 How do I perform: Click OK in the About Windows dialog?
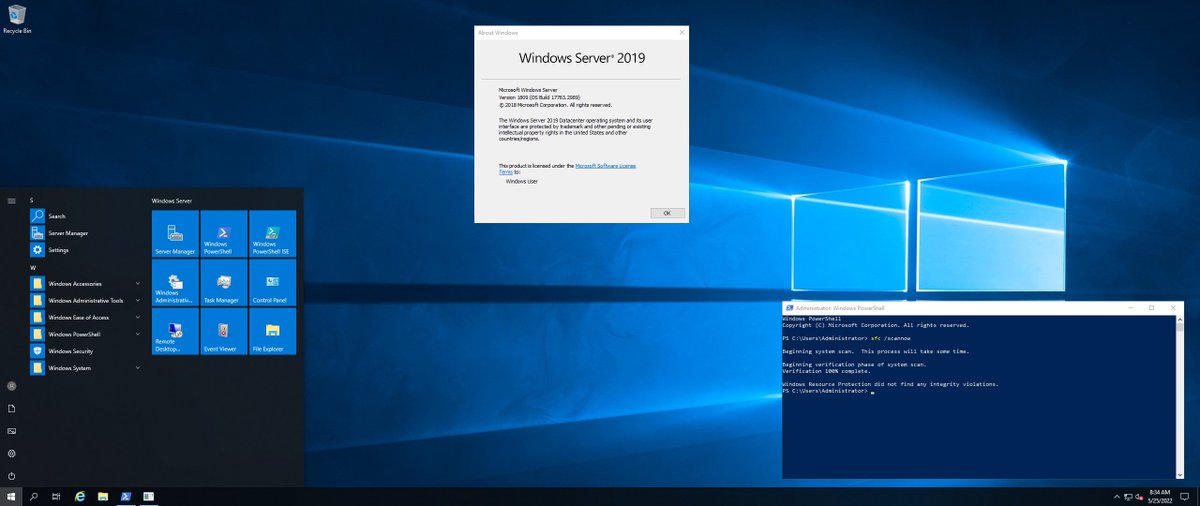[667, 213]
